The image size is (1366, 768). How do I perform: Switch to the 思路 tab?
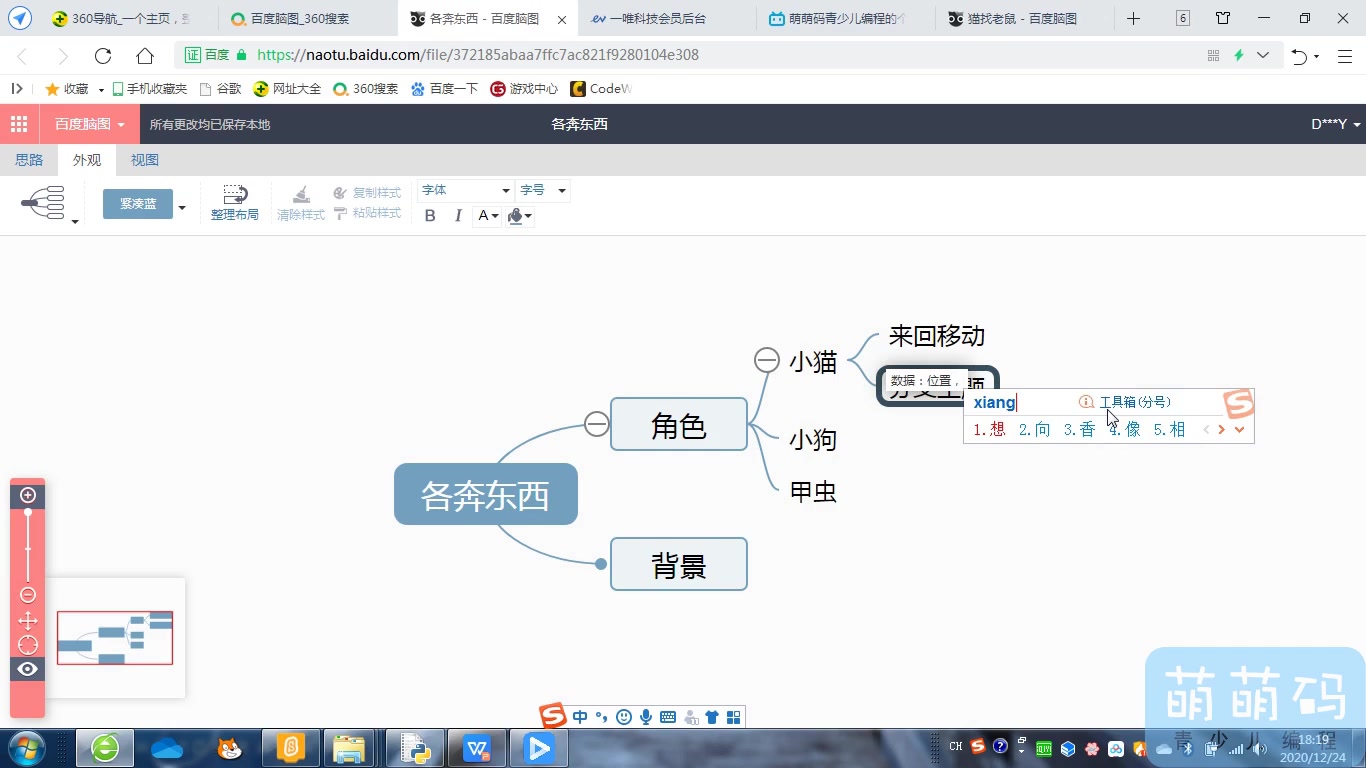click(29, 159)
